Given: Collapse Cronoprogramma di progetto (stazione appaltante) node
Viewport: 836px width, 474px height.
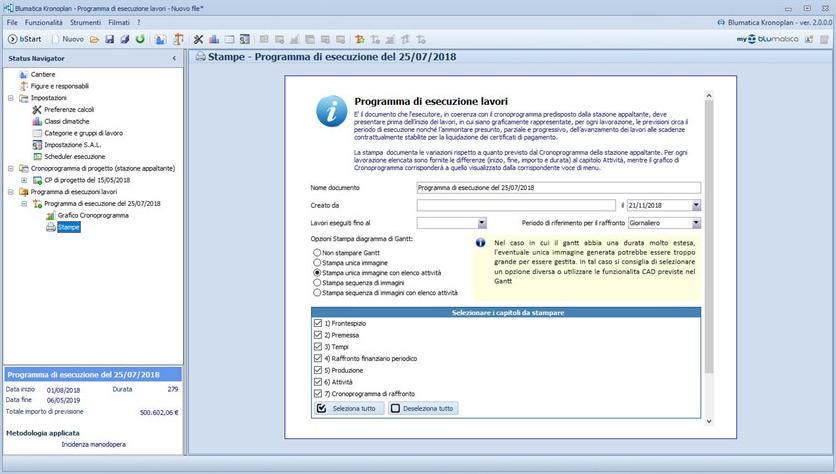Looking at the screenshot, I should point(11,168).
